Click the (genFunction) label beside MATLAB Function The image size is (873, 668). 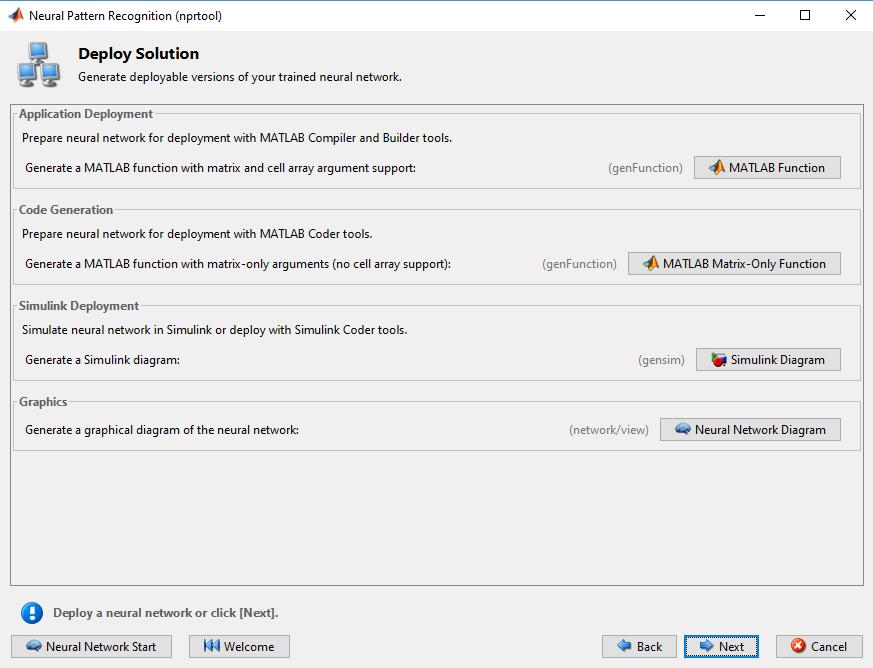(645, 168)
